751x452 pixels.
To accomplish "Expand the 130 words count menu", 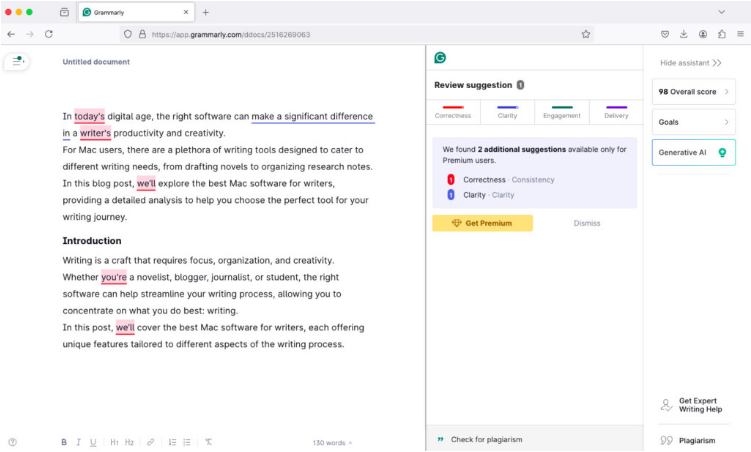I will pyautogui.click(x=332, y=441).
